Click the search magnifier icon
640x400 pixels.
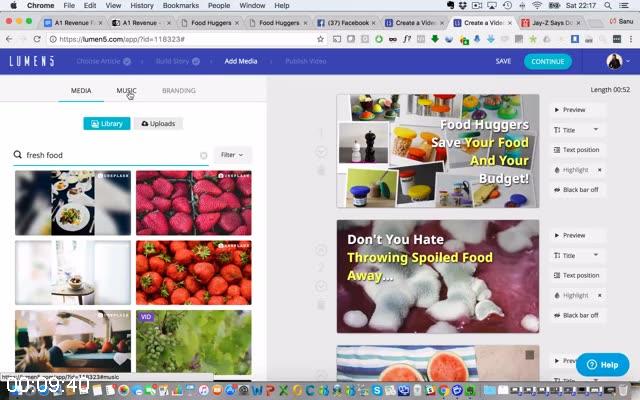tap(18, 155)
